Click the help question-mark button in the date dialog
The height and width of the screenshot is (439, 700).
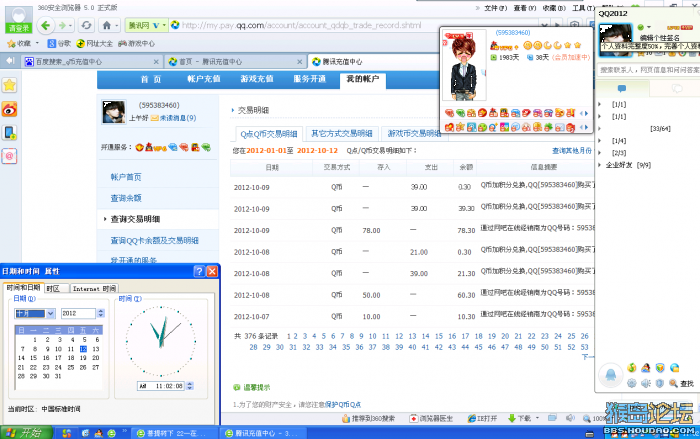coord(199,271)
